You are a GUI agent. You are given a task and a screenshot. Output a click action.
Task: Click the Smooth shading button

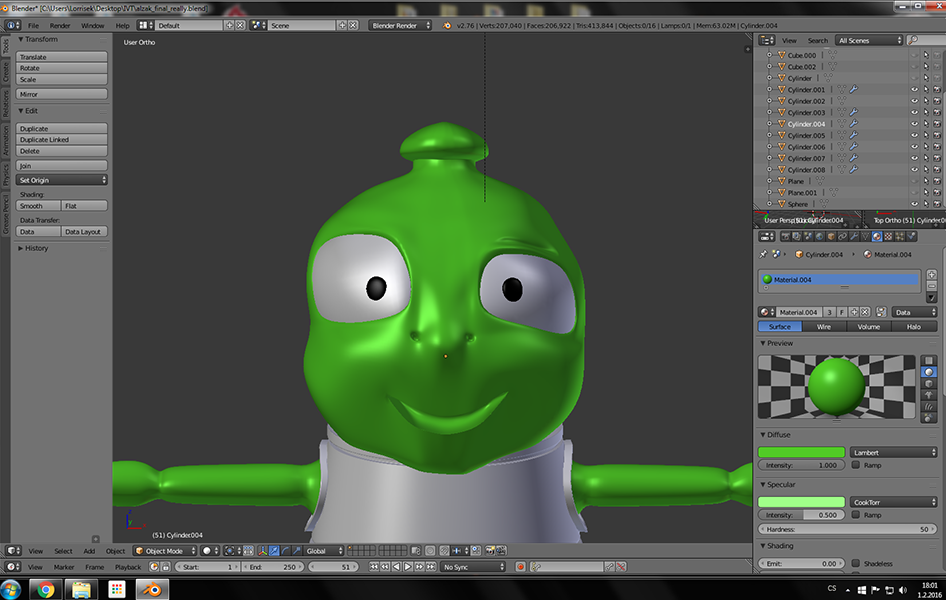38,206
